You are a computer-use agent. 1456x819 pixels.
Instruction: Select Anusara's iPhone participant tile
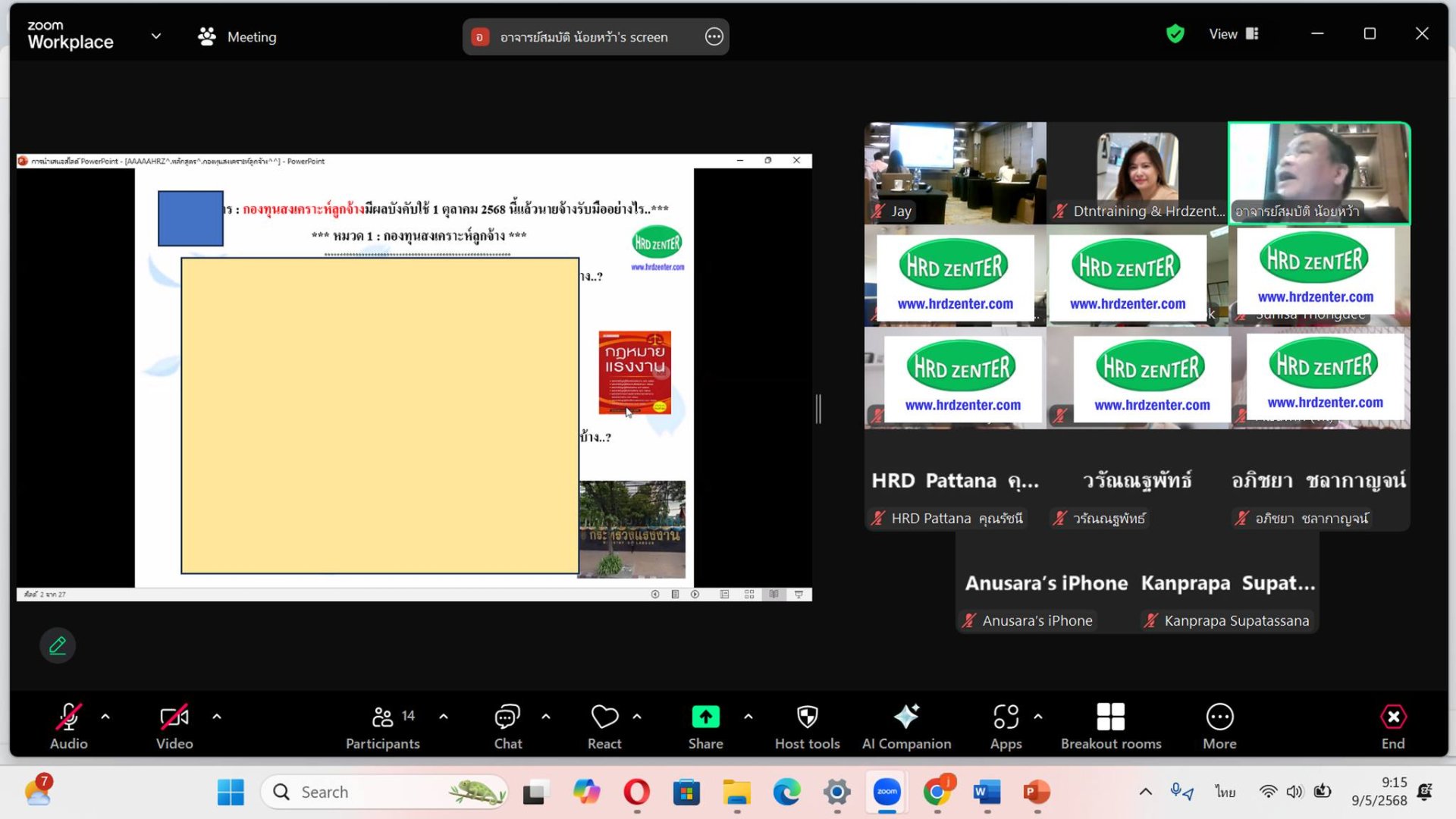[x=1046, y=583]
